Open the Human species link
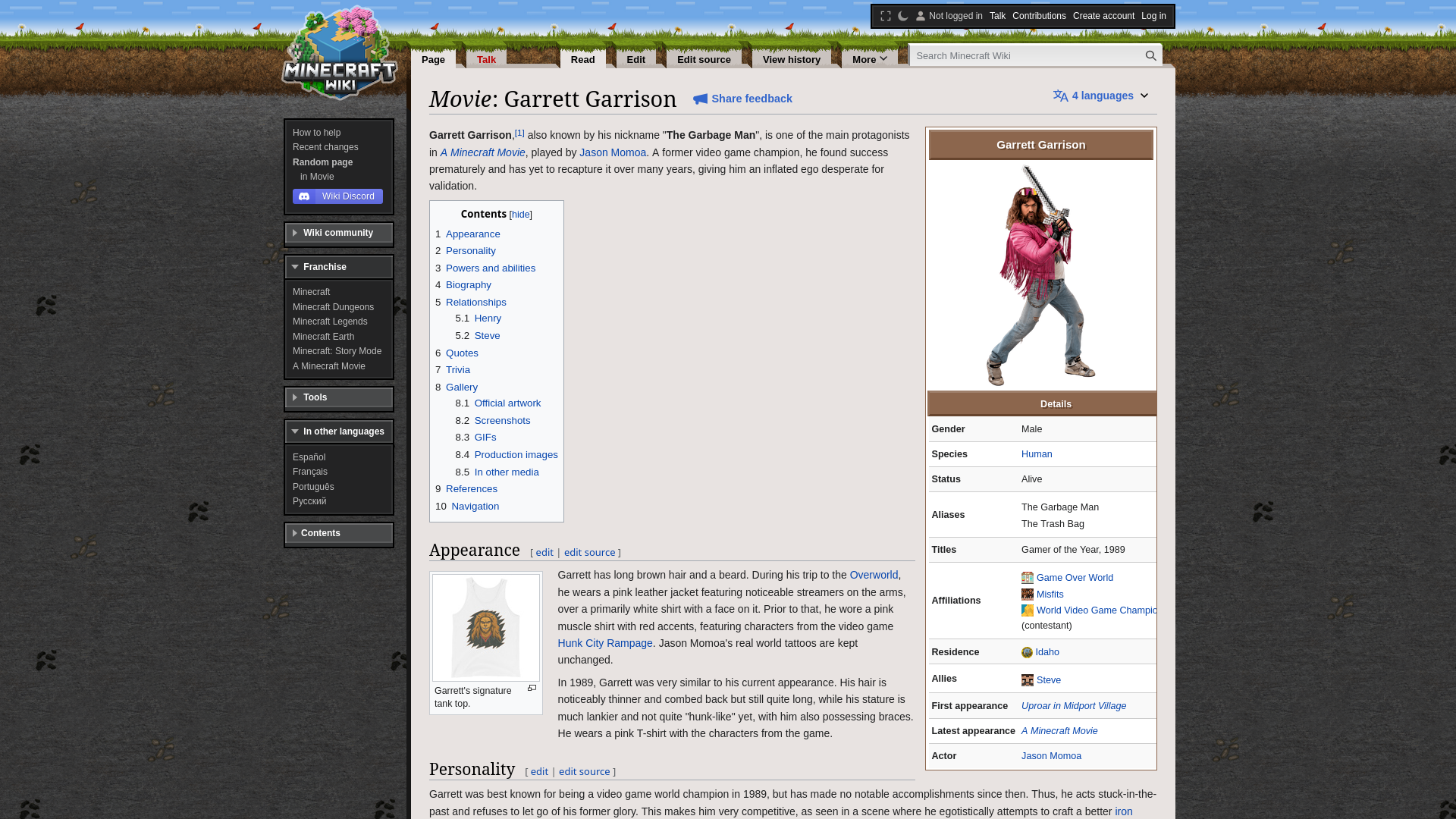The height and width of the screenshot is (819, 1456). (1037, 454)
